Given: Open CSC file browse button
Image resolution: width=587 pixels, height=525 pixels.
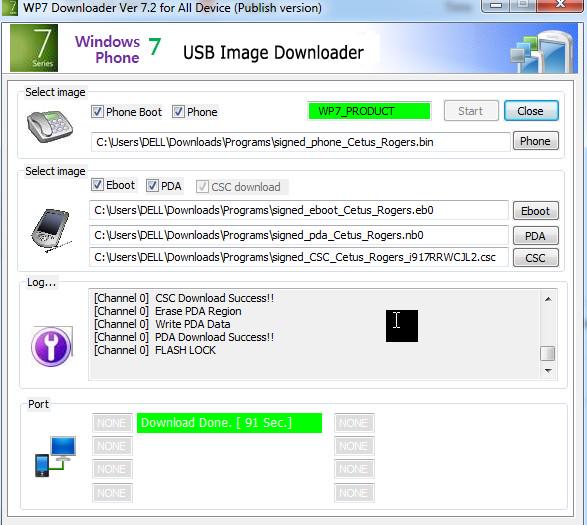Looking at the screenshot, I should click(535, 258).
